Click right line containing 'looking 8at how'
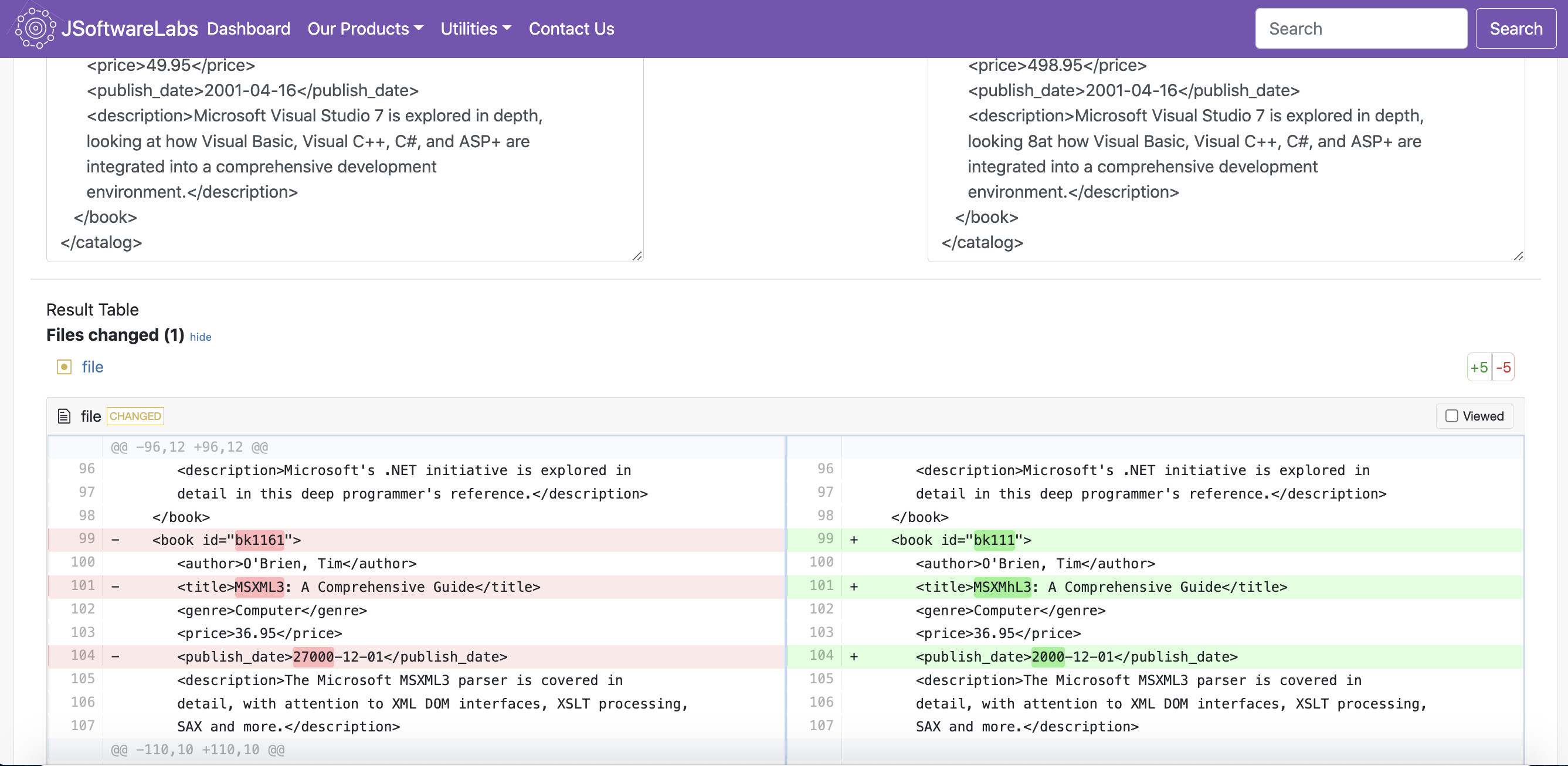1568x766 pixels. pos(1194,141)
